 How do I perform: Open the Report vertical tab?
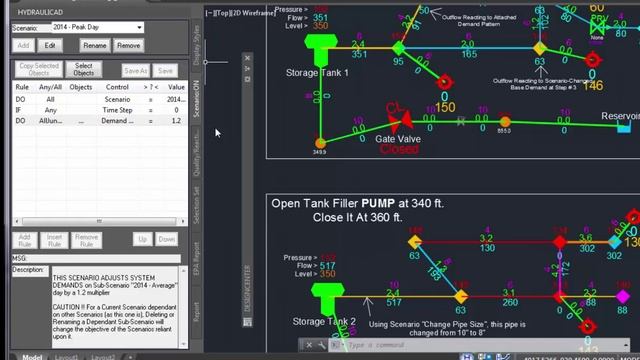(x=196, y=312)
